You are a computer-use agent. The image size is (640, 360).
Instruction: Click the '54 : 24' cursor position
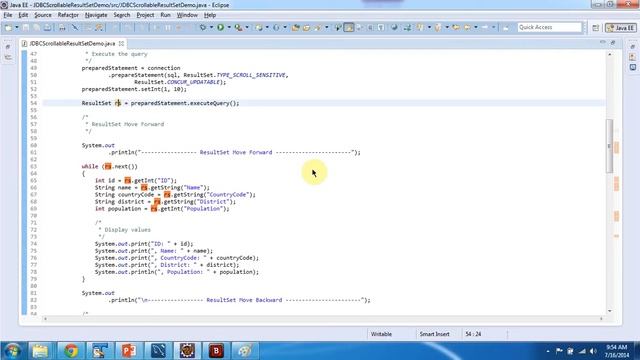473,334
